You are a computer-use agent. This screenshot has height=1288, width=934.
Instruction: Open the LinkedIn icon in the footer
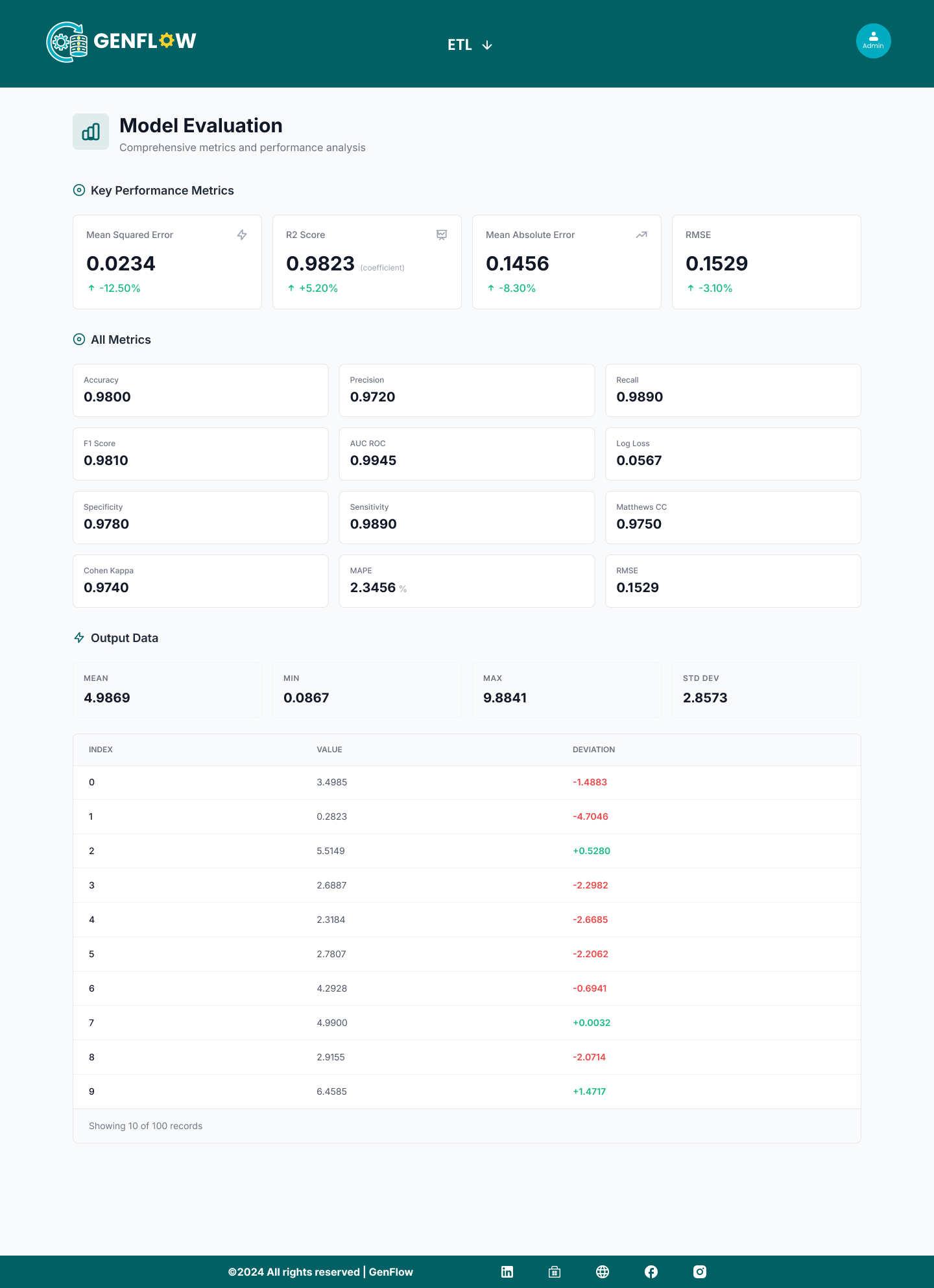(x=507, y=1272)
